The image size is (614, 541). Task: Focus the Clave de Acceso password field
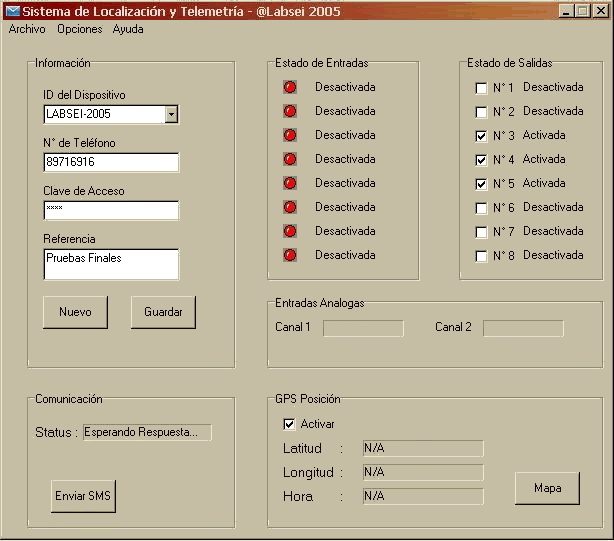tap(111, 210)
